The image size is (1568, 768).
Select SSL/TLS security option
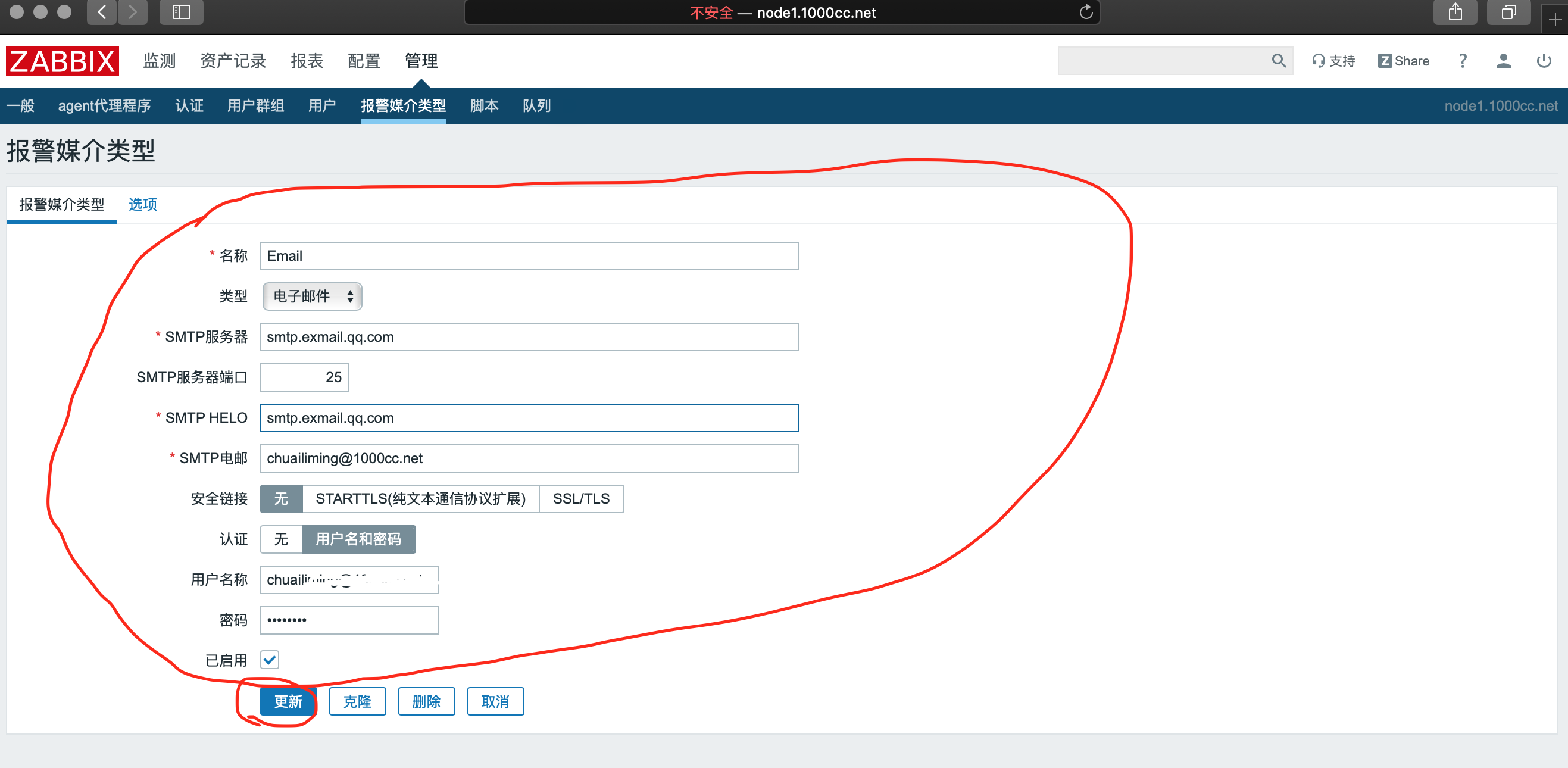click(x=580, y=498)
